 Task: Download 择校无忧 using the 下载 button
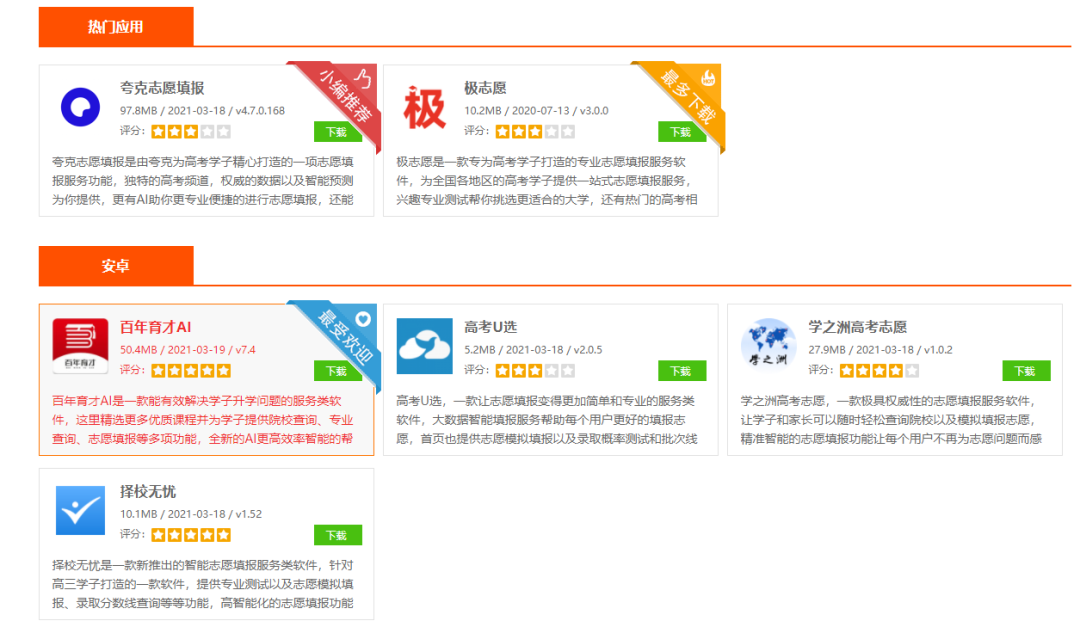click(338, 535)
